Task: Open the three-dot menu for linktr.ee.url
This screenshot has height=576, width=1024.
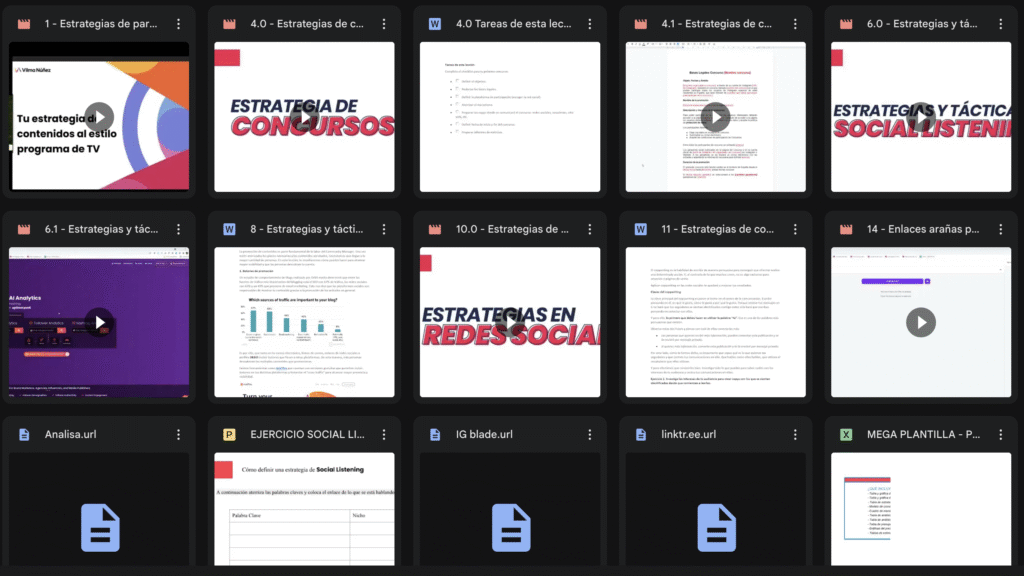Action: 793,435
